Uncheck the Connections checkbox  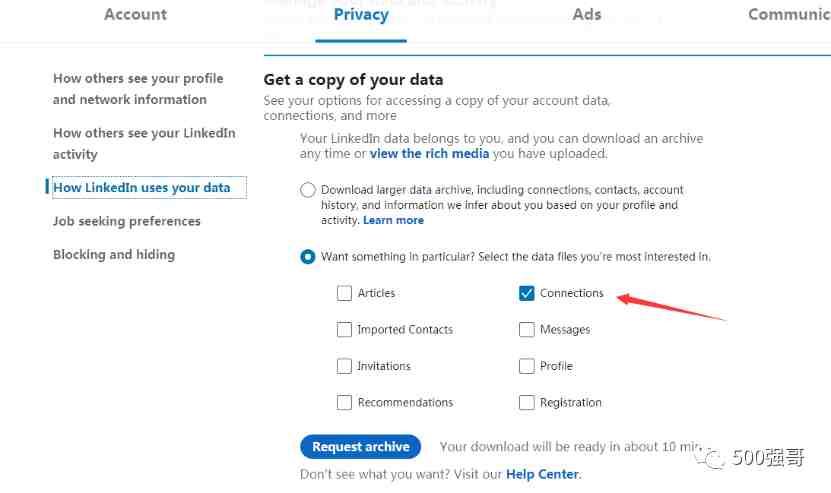pos(527,293)
